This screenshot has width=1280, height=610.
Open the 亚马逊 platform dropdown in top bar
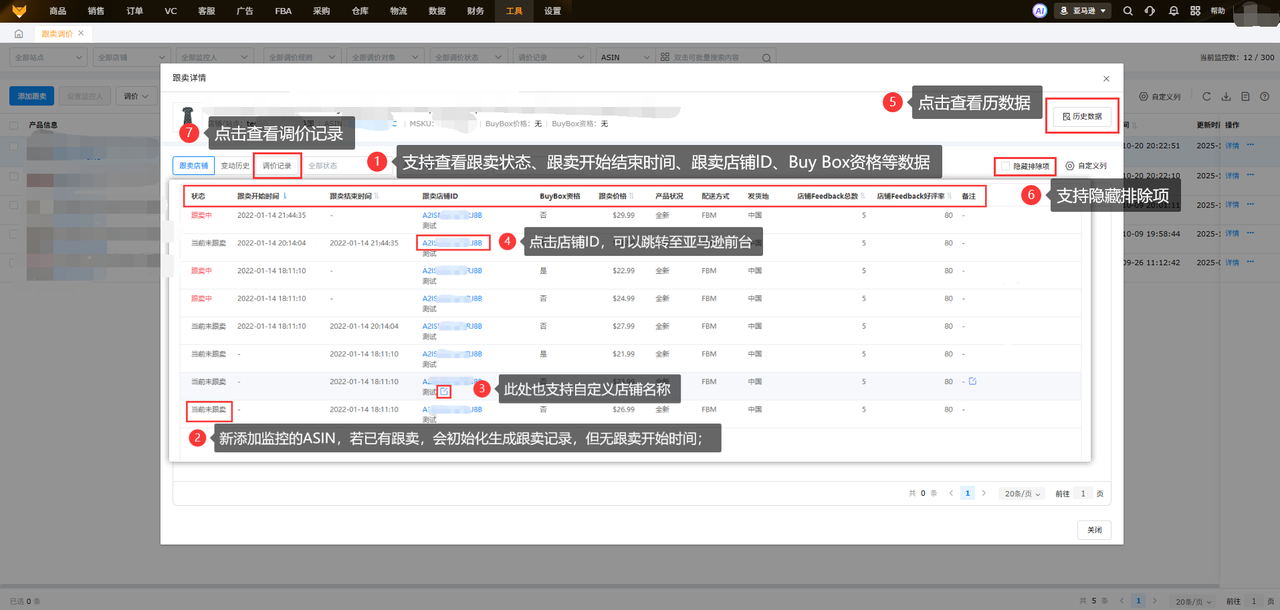coord(1081,11)
